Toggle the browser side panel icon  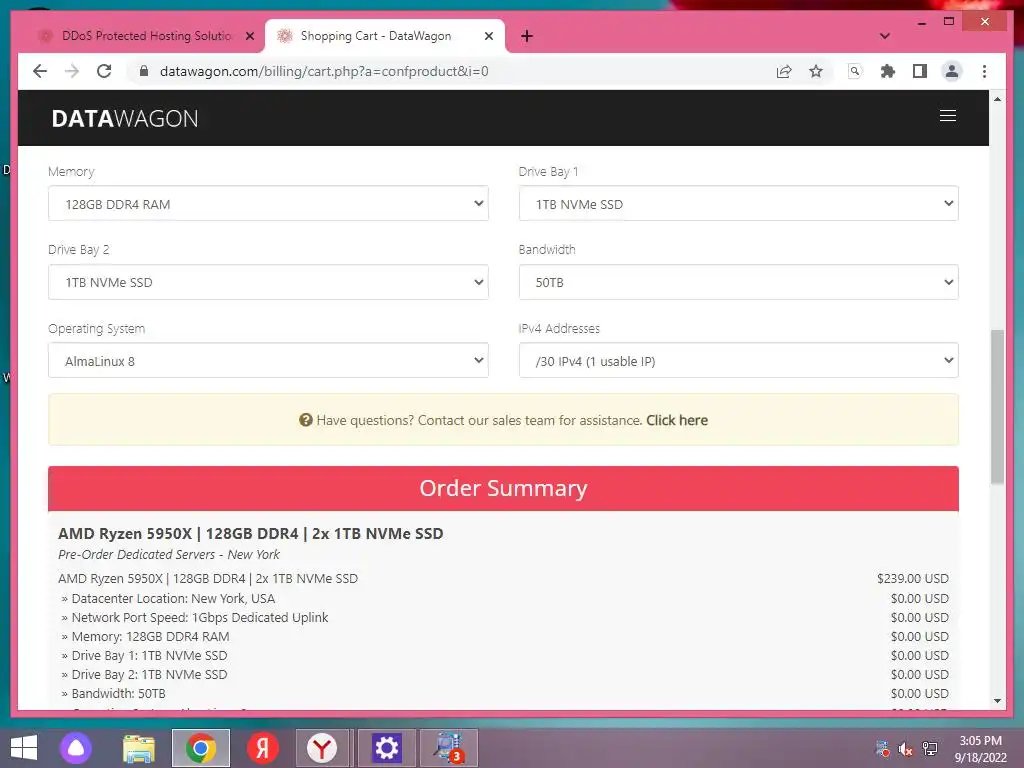[920, 71]
